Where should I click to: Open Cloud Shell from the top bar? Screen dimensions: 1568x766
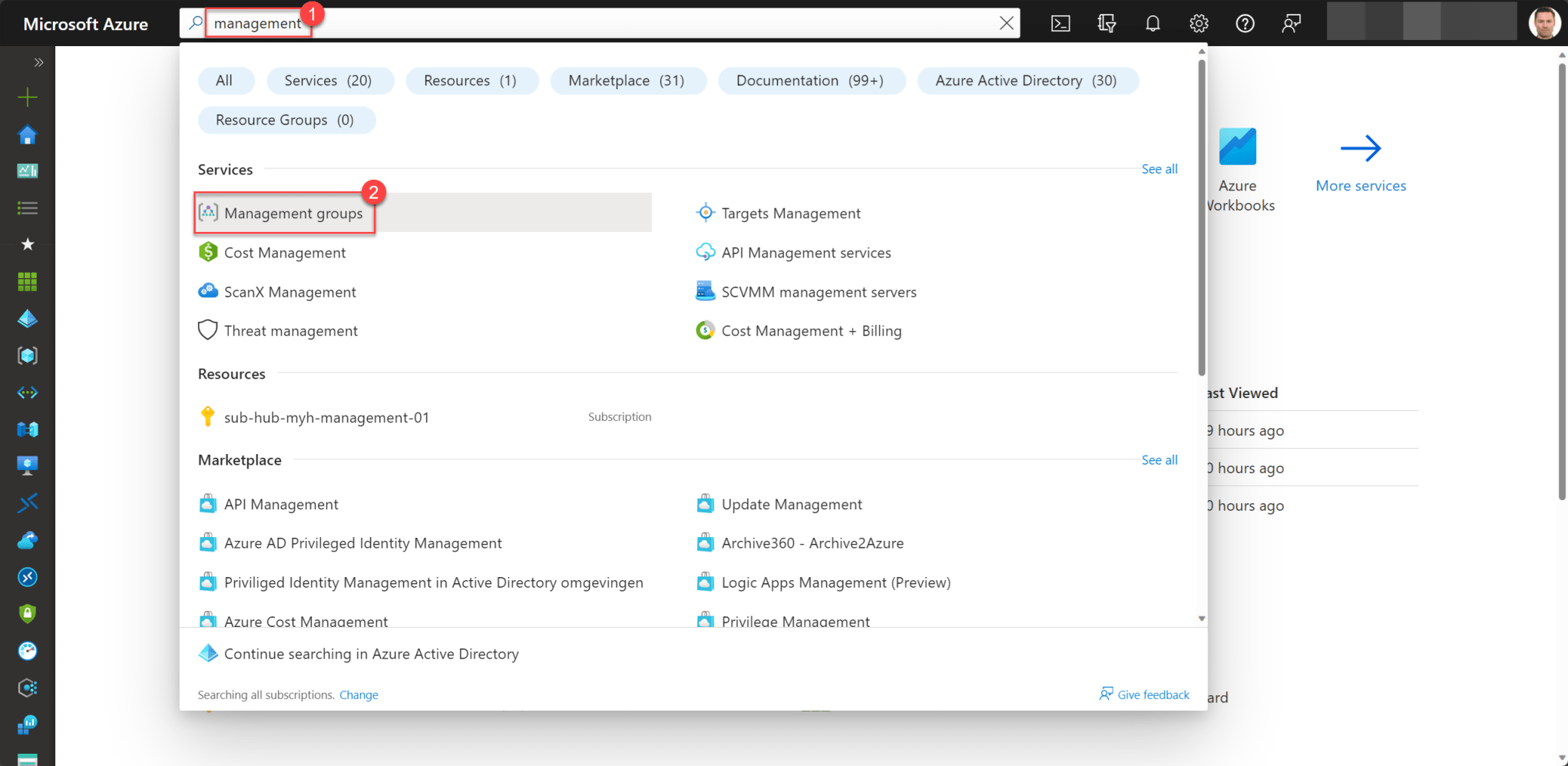click(1060, 23)
